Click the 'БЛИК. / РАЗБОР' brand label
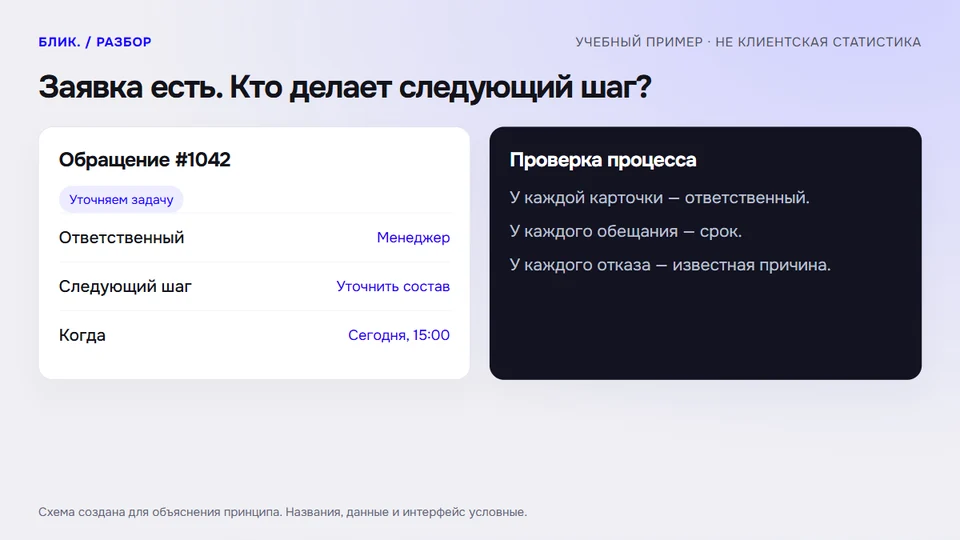Screen dimensions: 960x540 95,42
